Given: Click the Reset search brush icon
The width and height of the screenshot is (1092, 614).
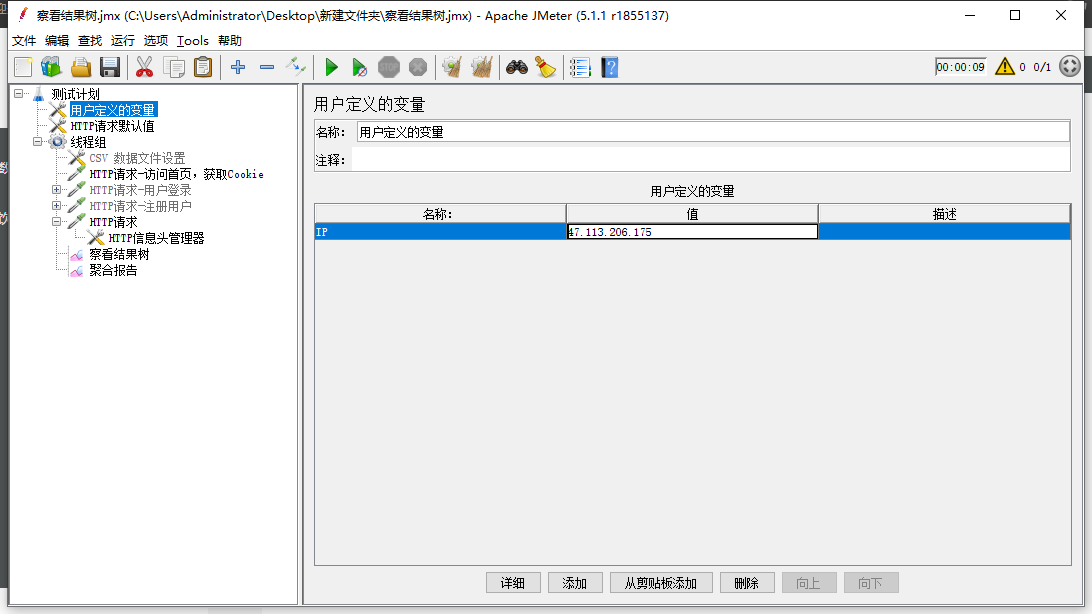Looking at the screenshot, I should [x=545, y=67].
